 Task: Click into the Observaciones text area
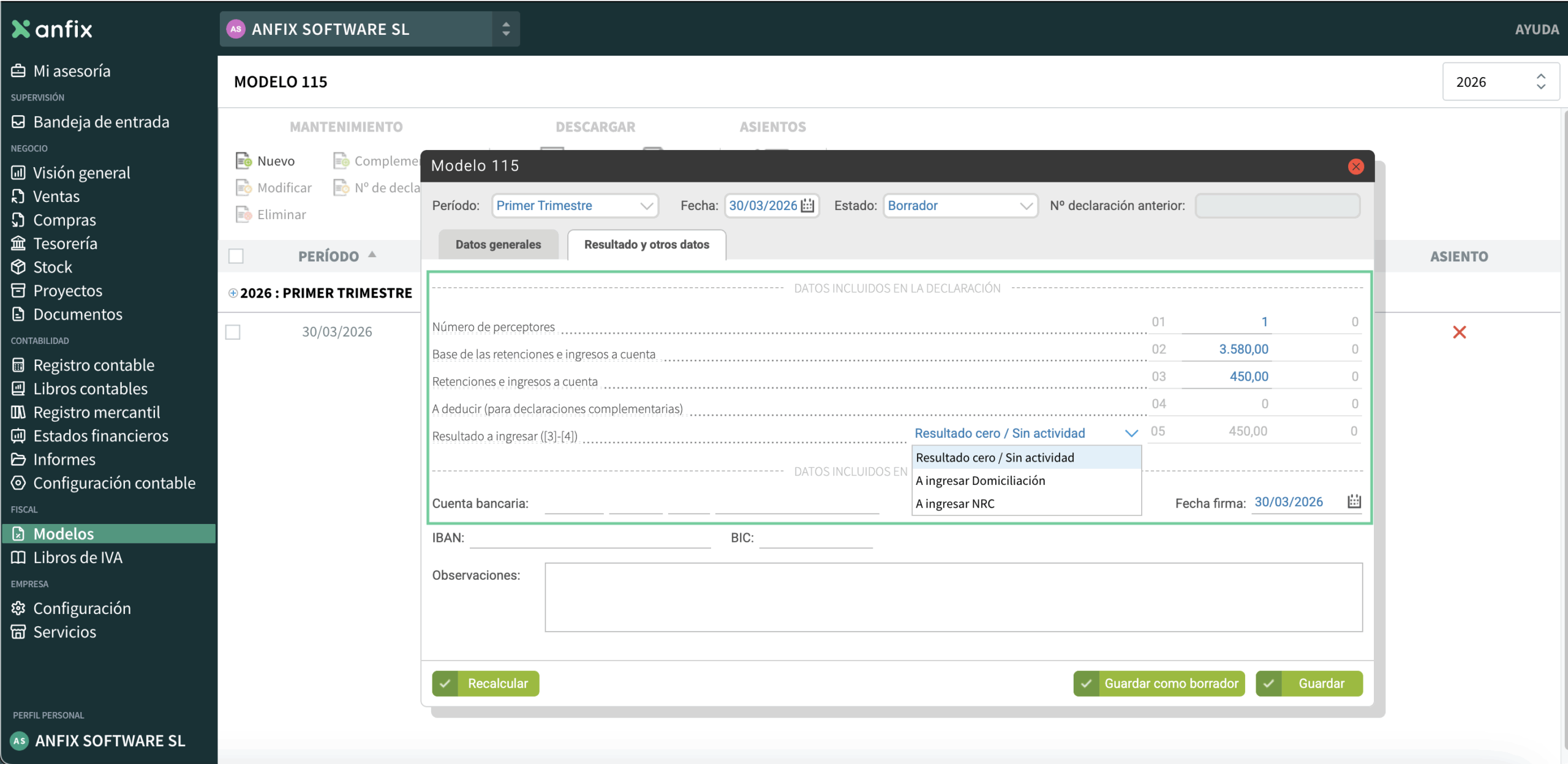[953, 597]
